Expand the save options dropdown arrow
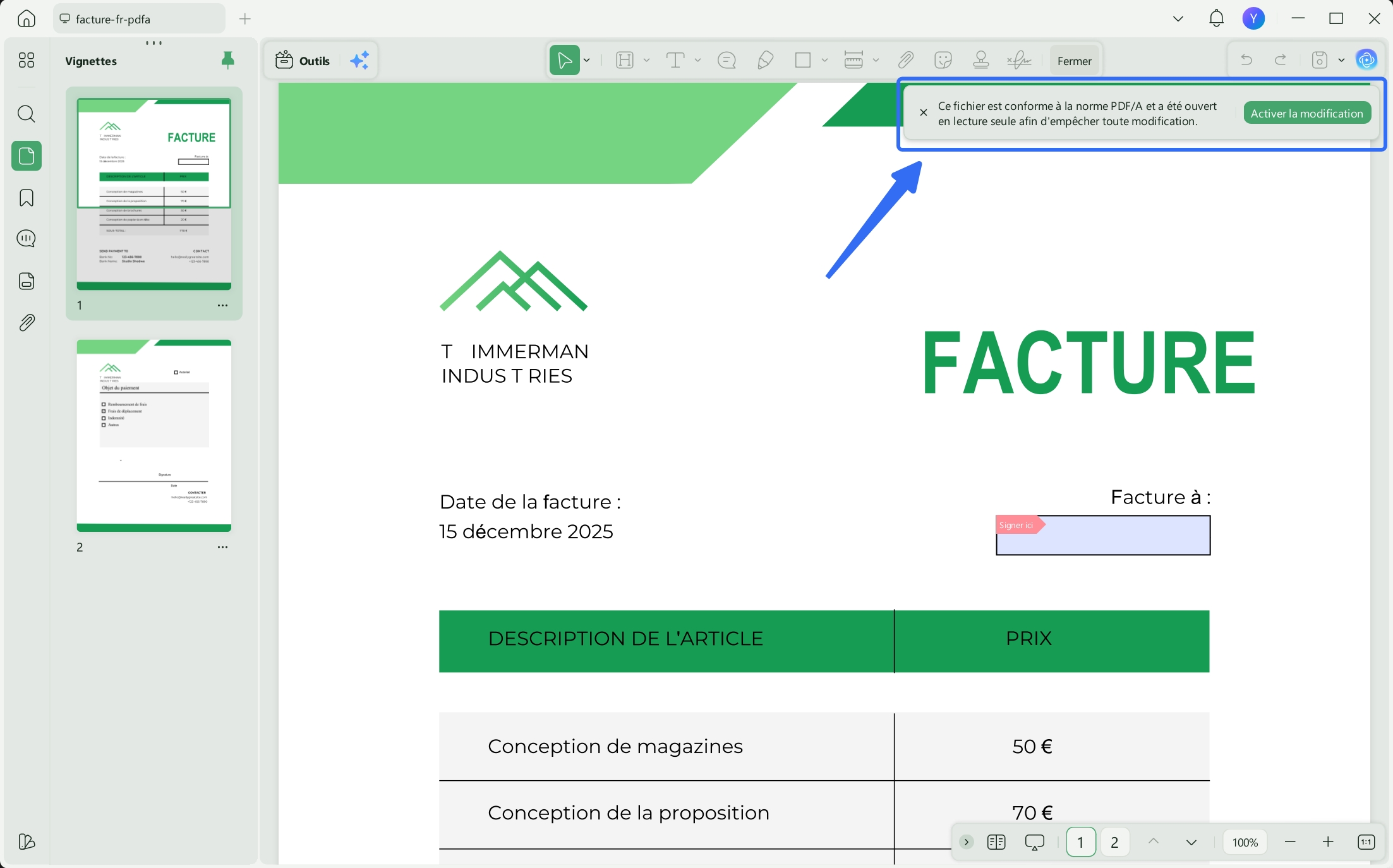Viewport: 1393px width, 868px height. (1341, 61)
